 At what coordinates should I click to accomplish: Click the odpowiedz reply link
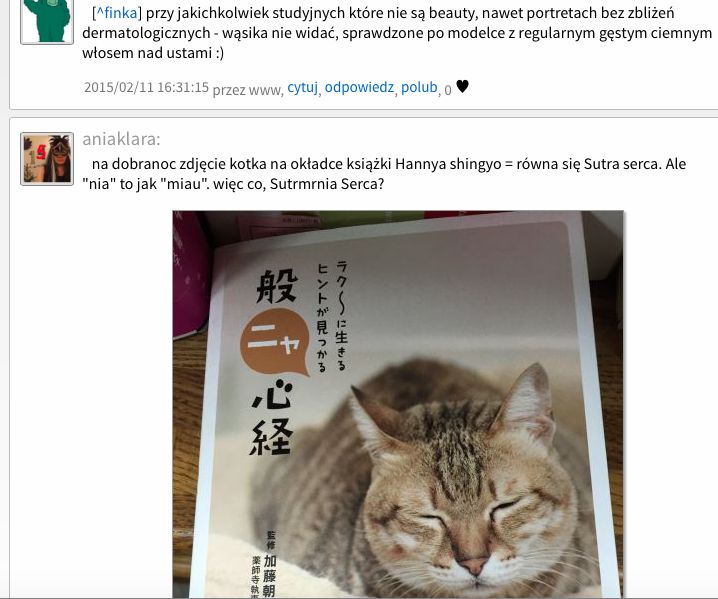click(x=359, y=87)
